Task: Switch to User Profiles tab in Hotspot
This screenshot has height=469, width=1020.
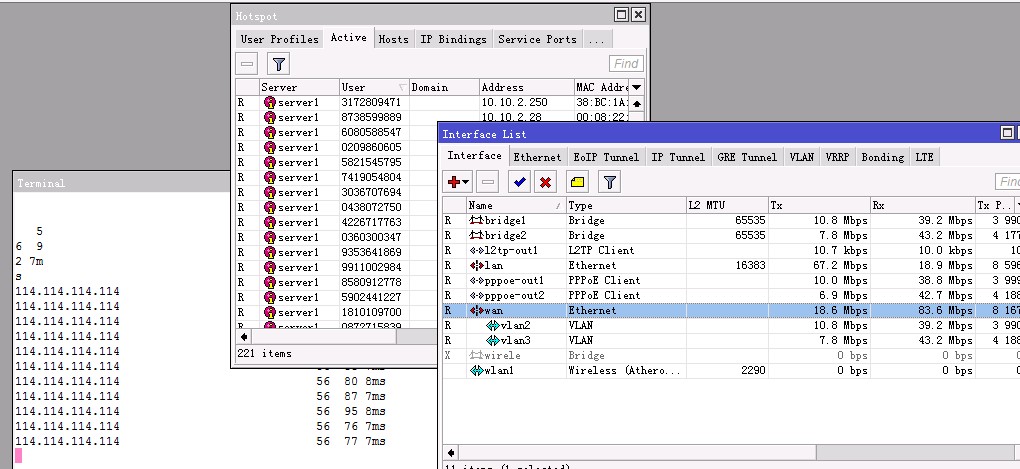Action: tap(280, 39)
